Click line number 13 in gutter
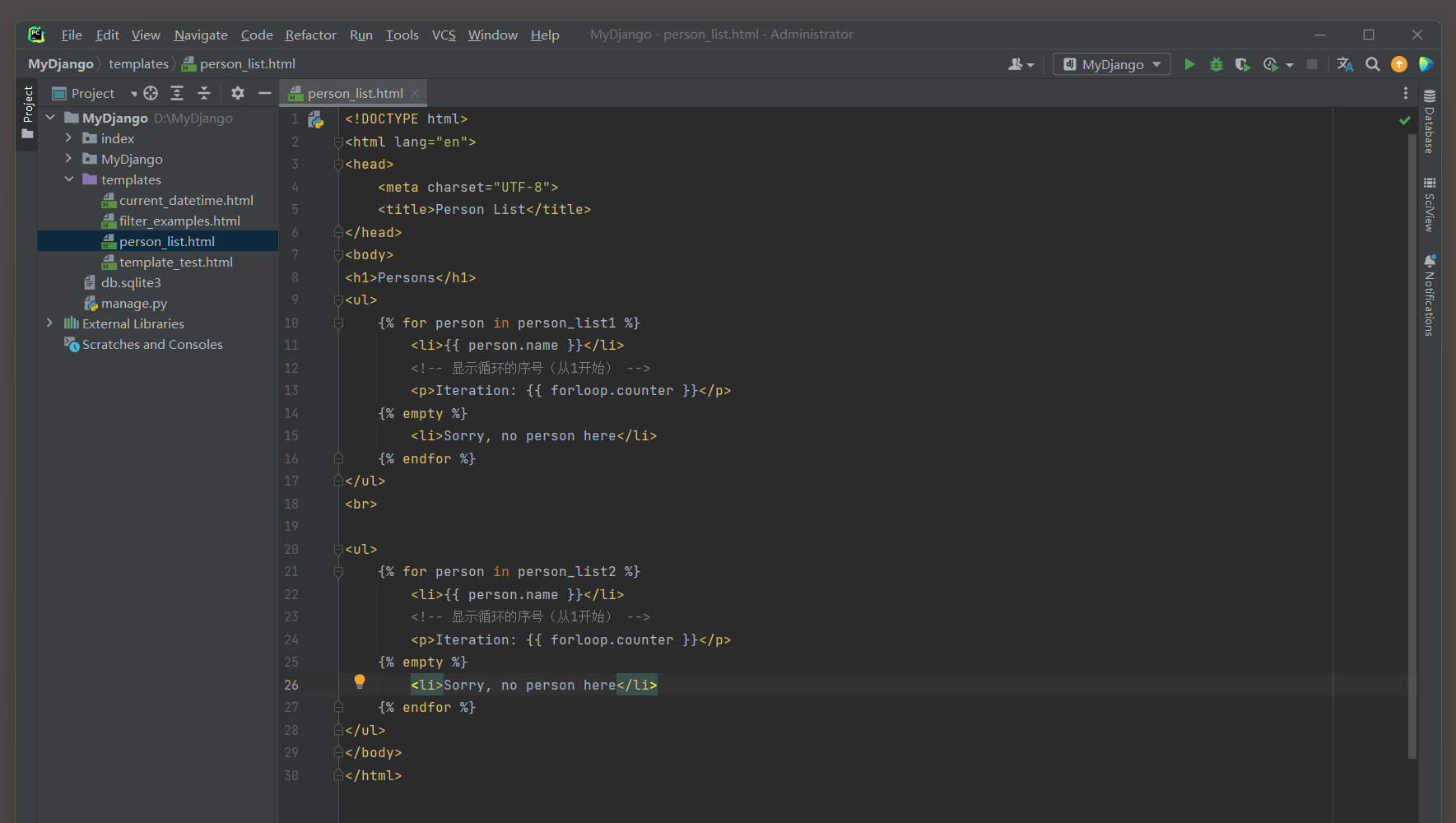The height and width of the screenshot is (823, 1456). [291, 391]
